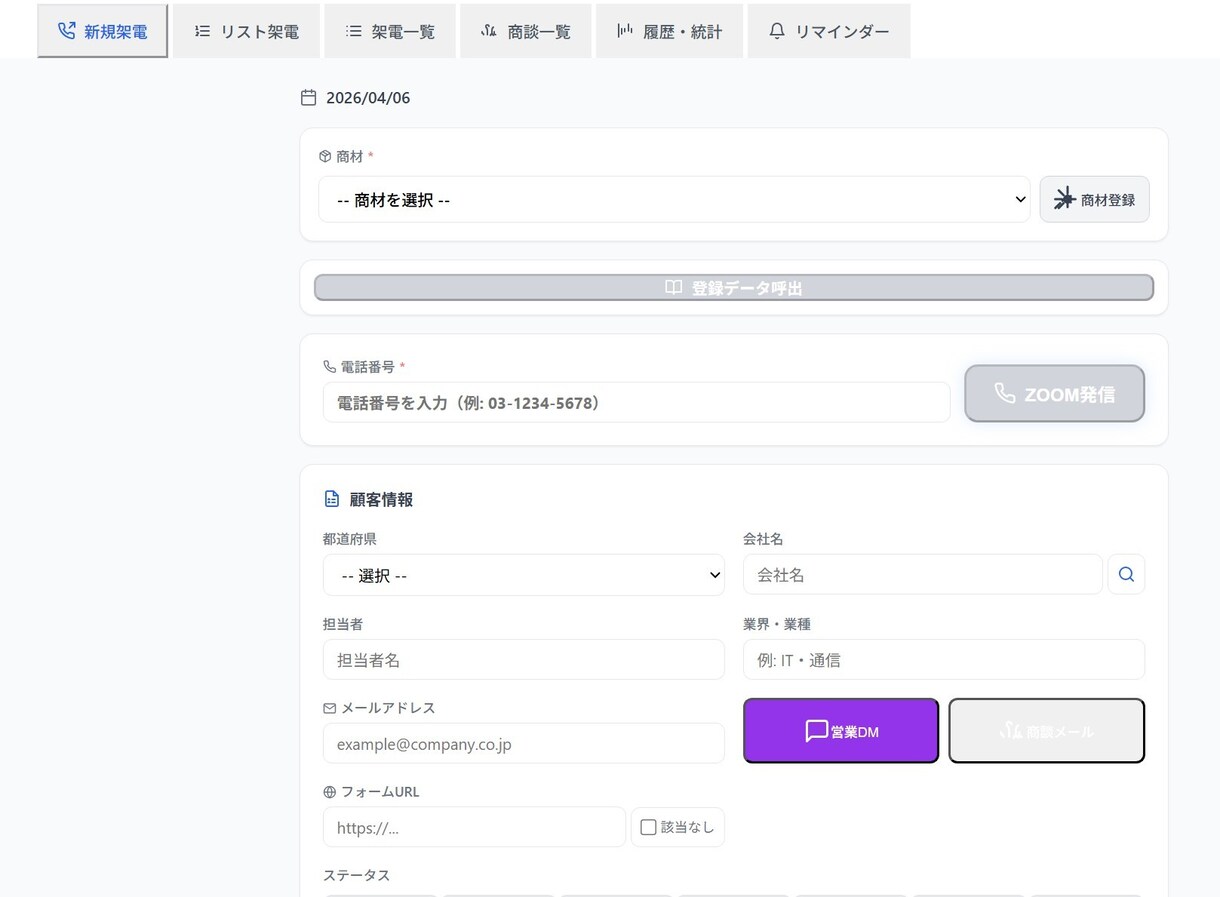
Task: Focus the メールアドレス input field
Action: click(524, 744)
